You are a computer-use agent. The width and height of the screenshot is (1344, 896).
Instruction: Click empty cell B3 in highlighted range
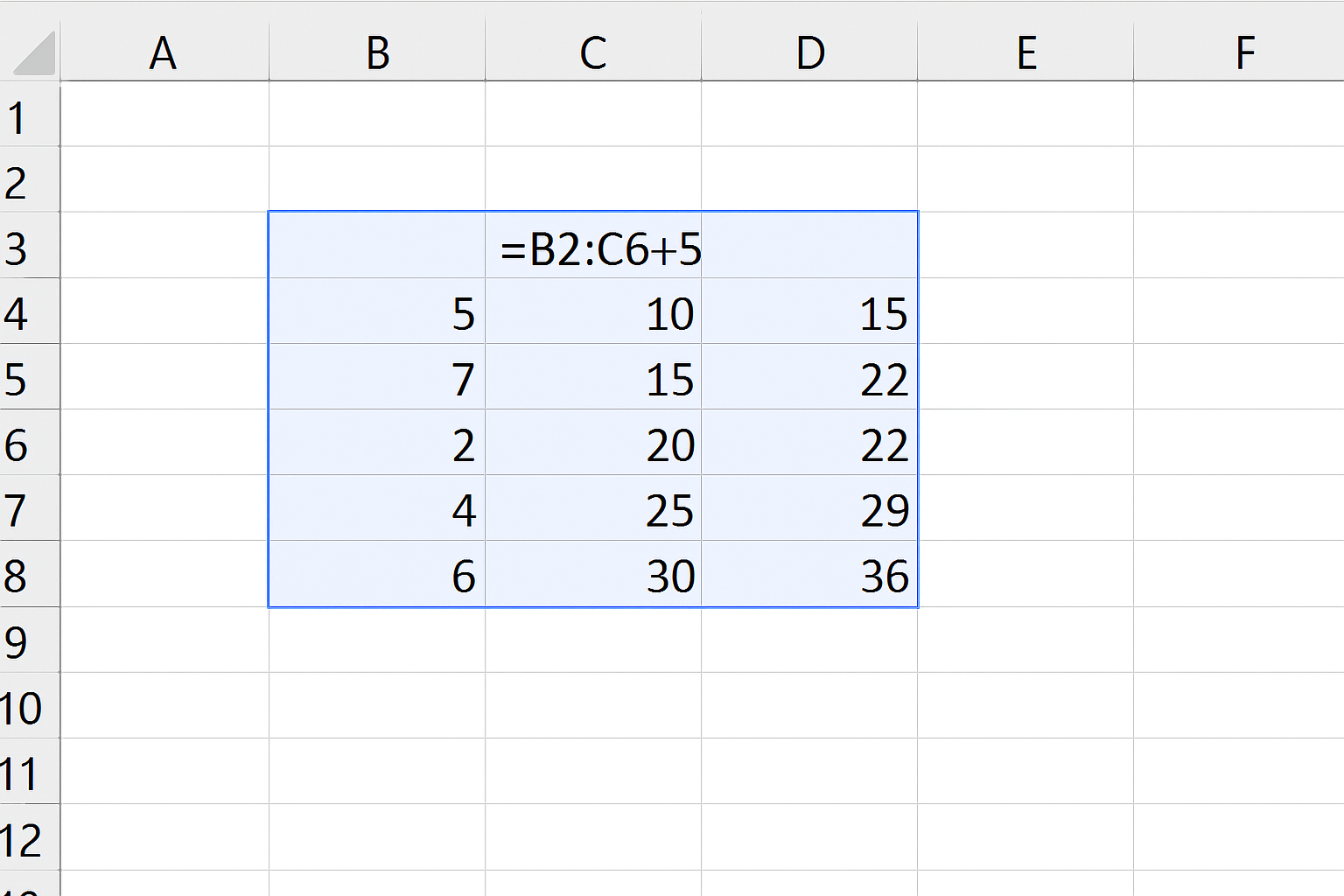[x=377, y=245]
